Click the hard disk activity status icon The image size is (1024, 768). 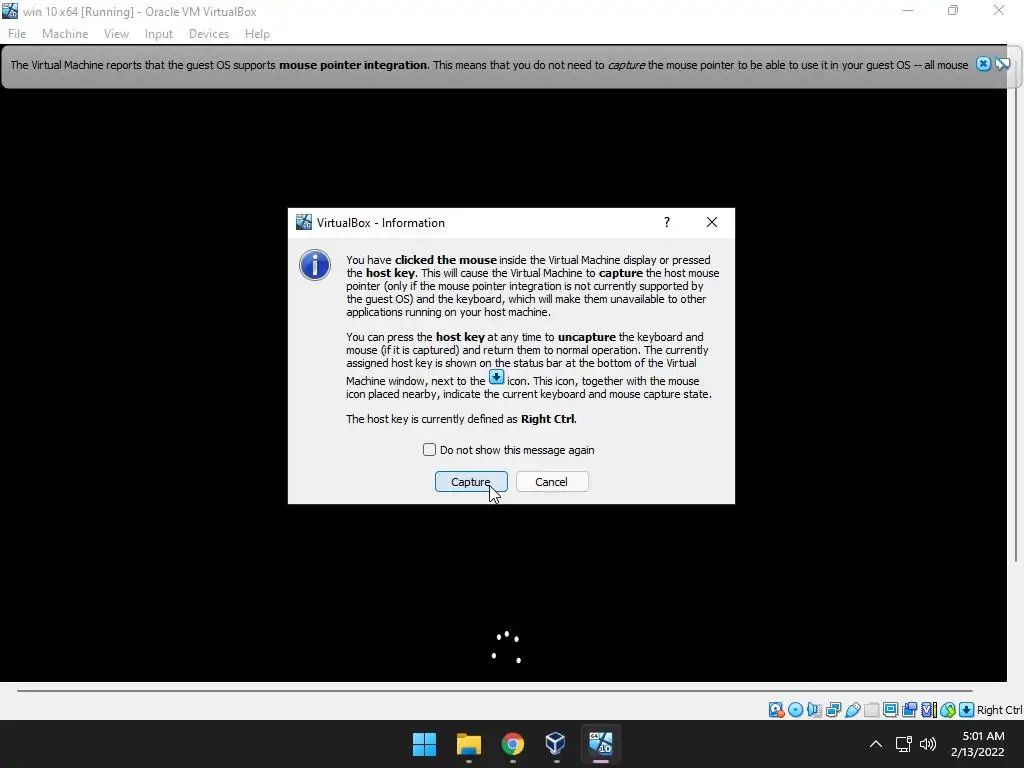click(776, 710)
